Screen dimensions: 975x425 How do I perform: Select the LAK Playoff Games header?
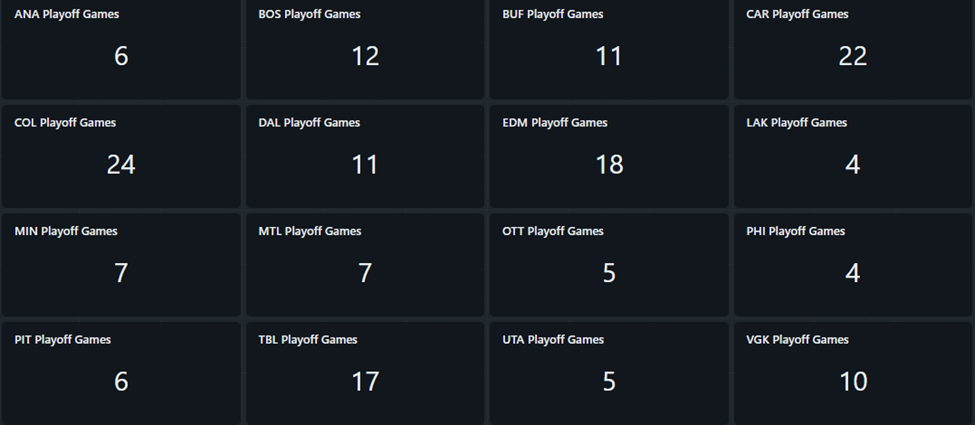click(796, 123)
